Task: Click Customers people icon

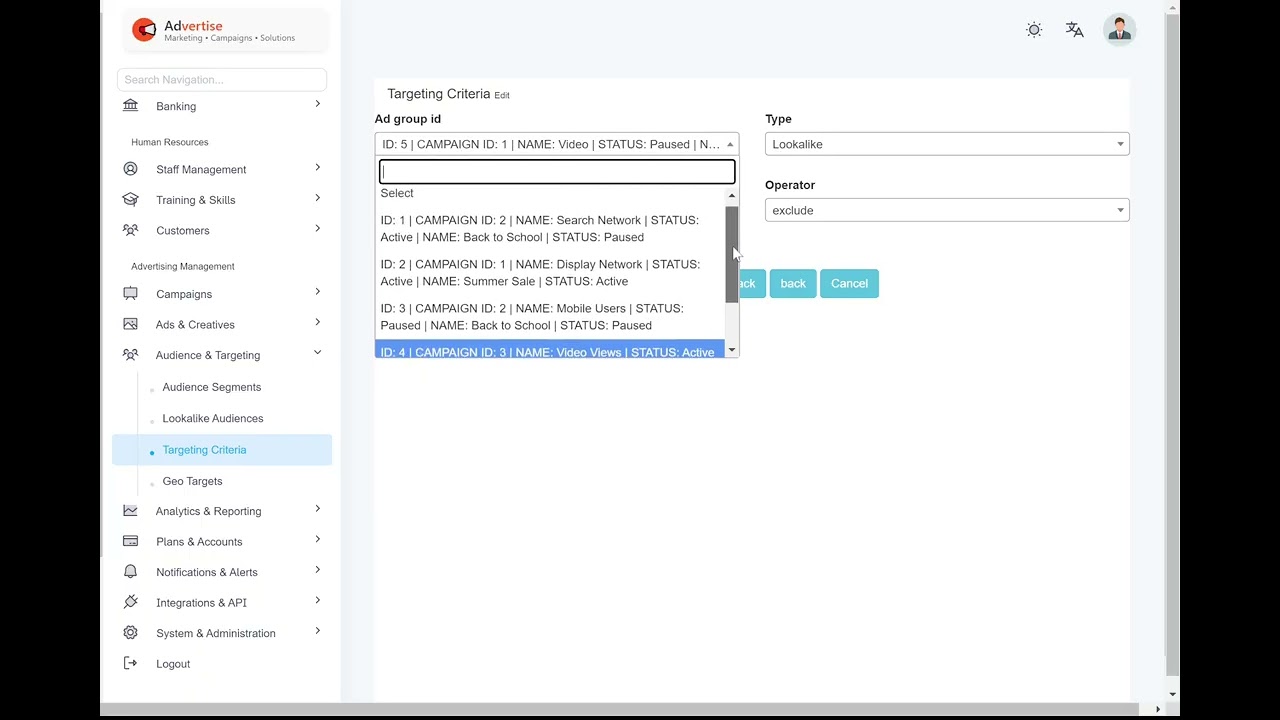Action: pos(130,230)
